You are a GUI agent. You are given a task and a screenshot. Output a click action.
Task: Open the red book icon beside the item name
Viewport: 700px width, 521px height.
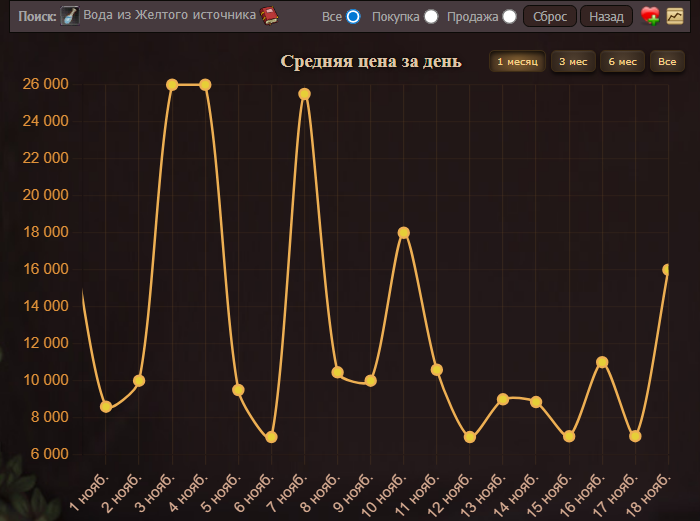click(269, 16)
